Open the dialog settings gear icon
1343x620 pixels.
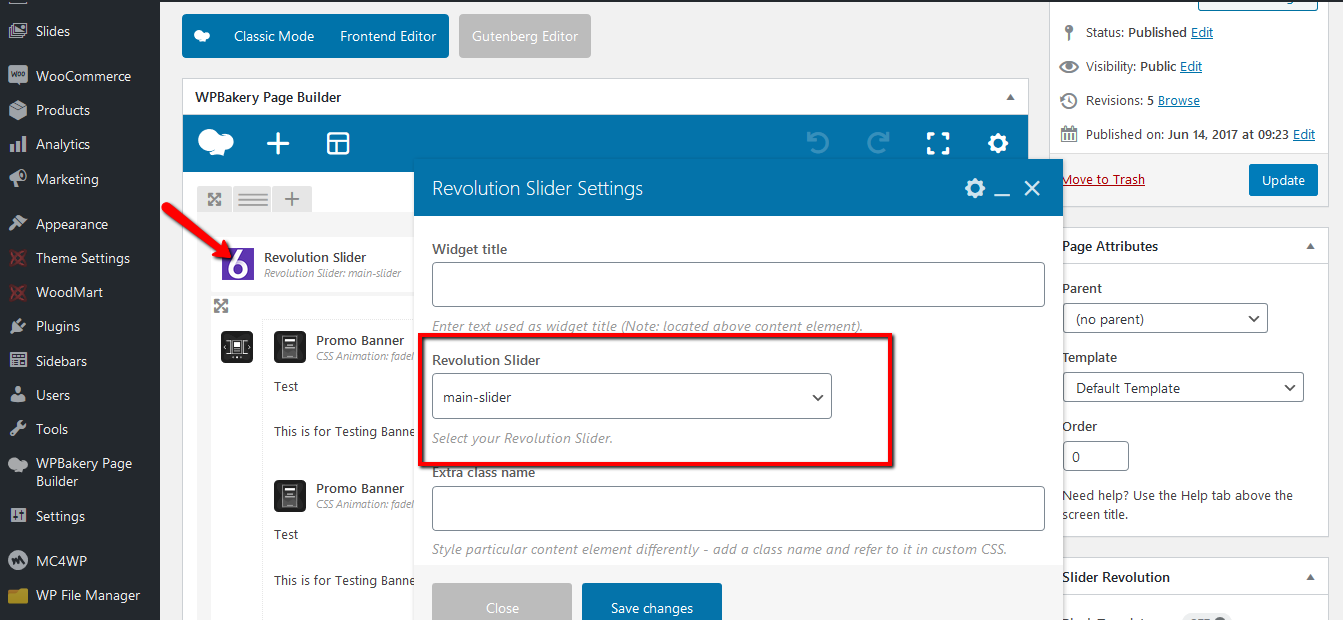click(975, 188)
